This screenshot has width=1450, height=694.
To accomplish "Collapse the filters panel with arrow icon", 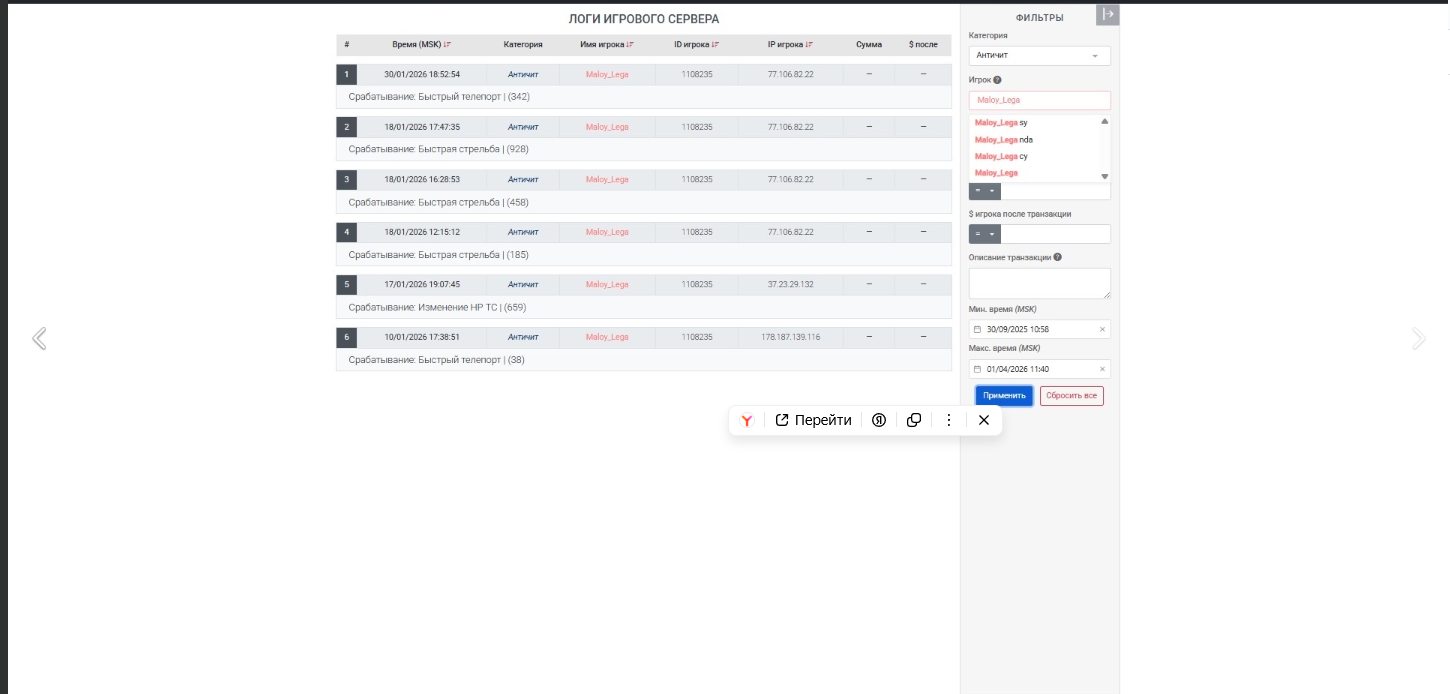I will [x=1108, y=14].
